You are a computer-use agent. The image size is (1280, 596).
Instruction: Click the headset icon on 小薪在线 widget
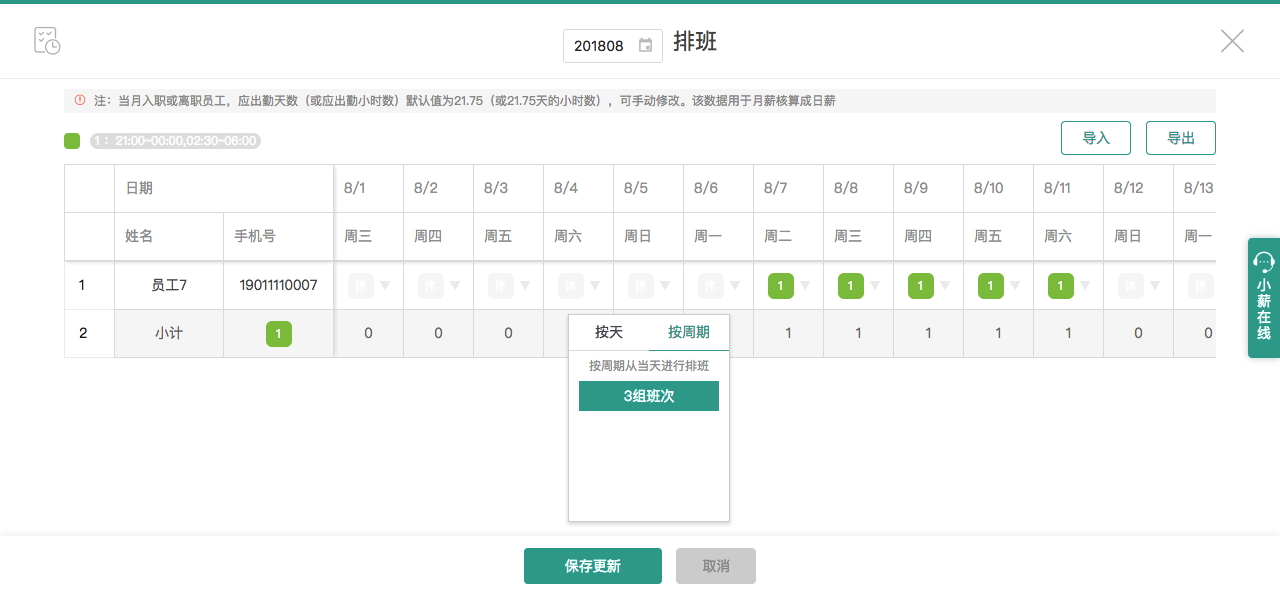[1264, 263]
